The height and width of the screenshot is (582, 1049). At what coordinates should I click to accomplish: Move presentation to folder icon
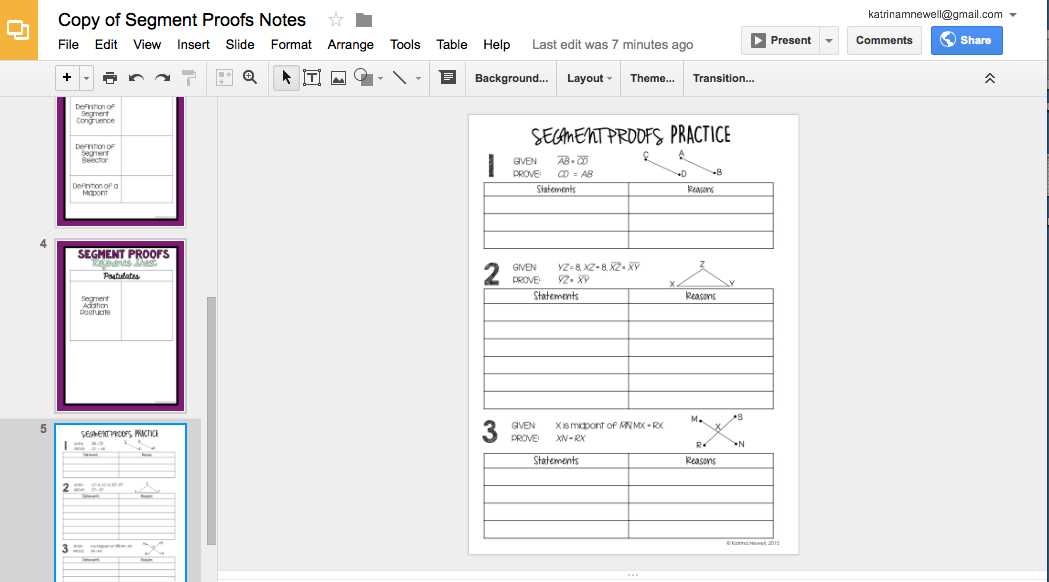[x=364, y=20]
